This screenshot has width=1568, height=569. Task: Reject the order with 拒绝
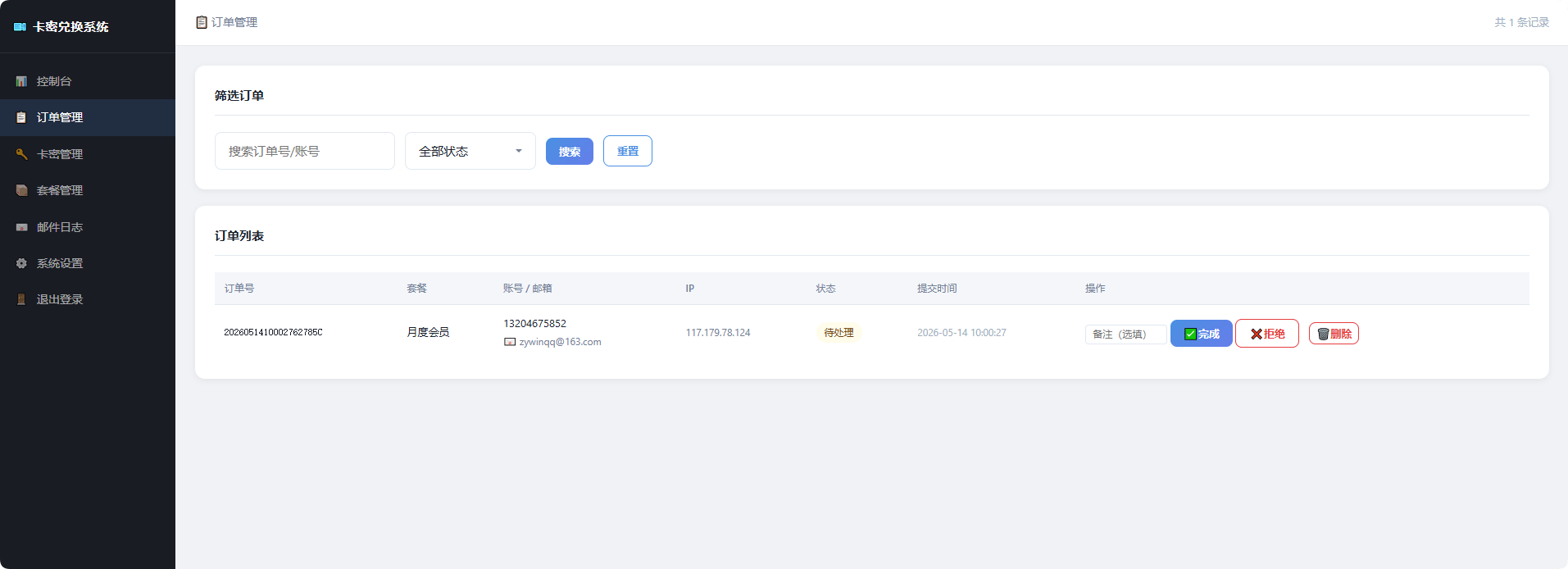pyautogui.click(x=1267, y=334)
